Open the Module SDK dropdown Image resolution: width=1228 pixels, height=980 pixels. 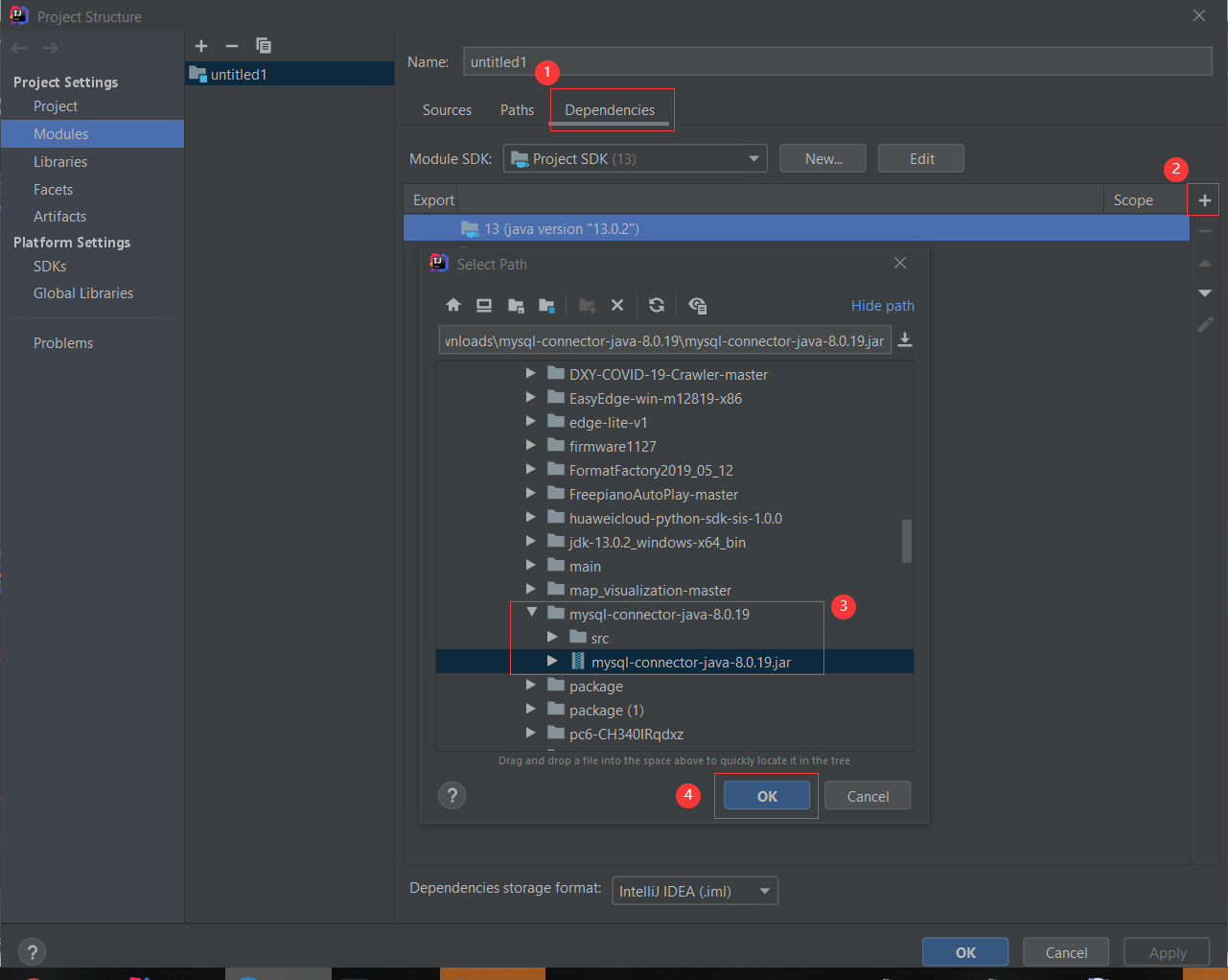(x=635, y=158)
